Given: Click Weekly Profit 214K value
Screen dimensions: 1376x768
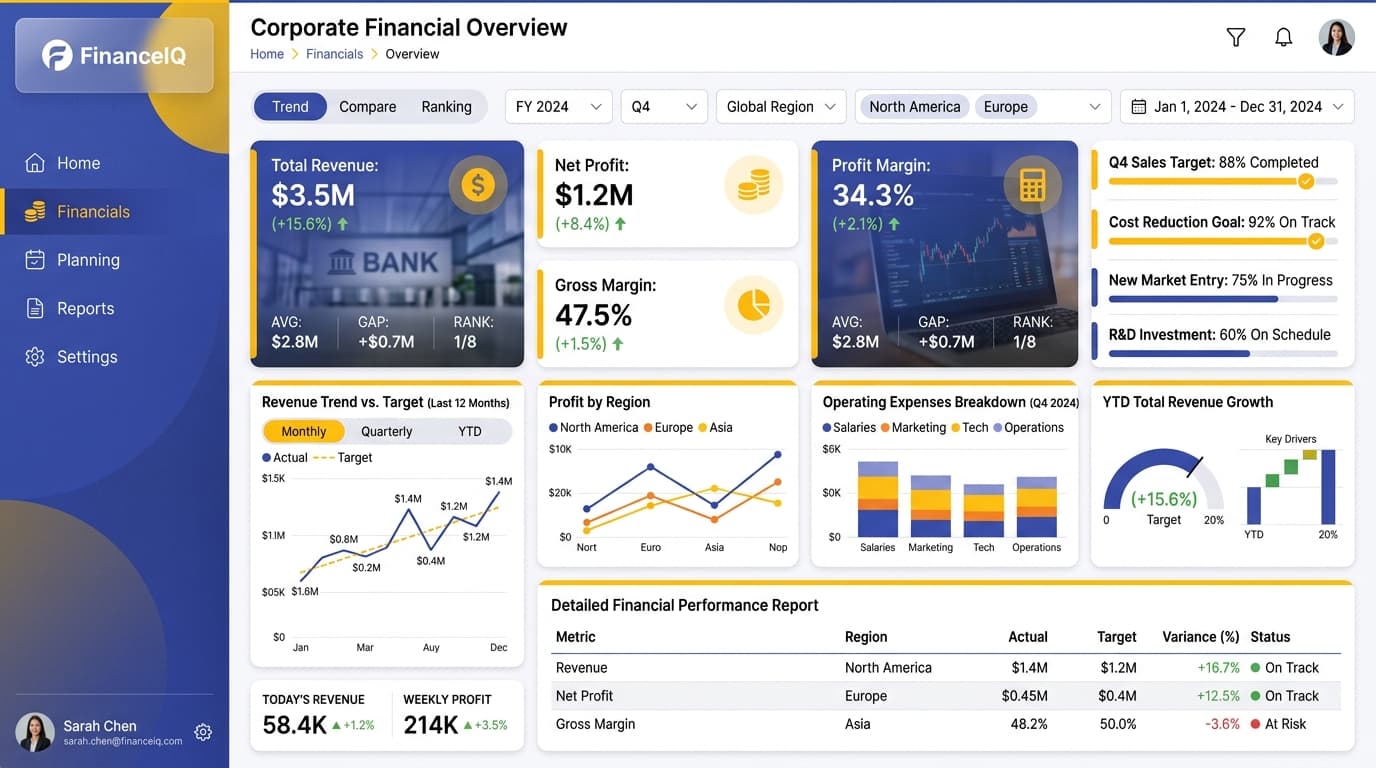Looking at the screenshot, I should pos(431,725).
